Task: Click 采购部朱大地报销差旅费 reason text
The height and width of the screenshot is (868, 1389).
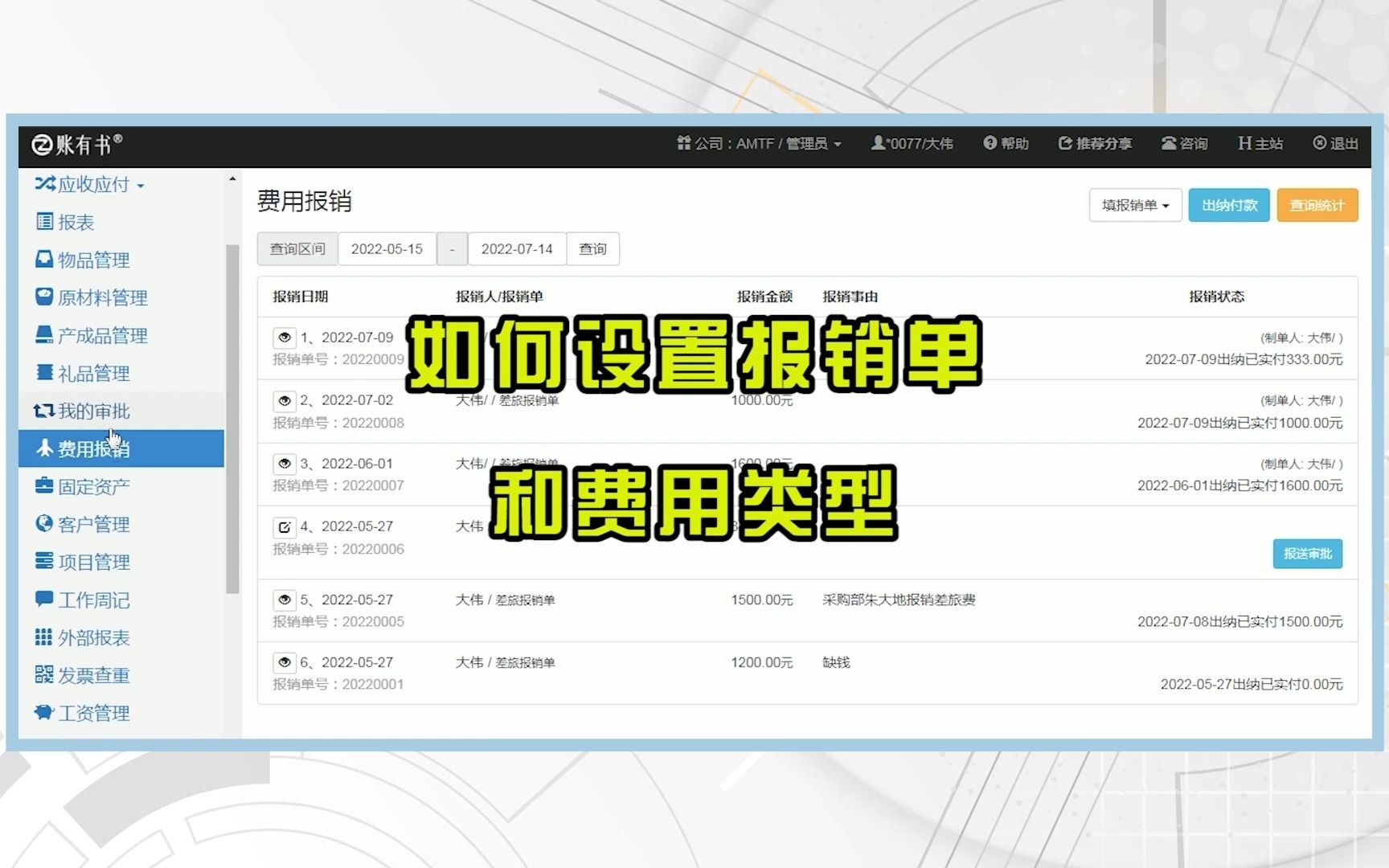Action: [x=899, y=600]
